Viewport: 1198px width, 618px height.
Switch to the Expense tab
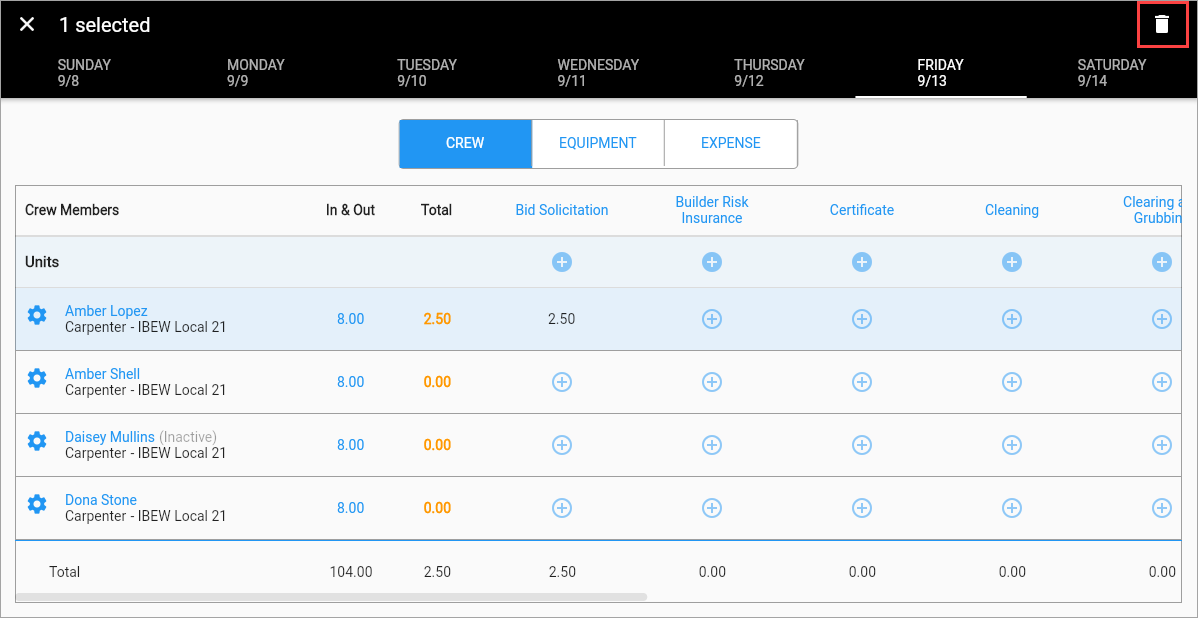[730, 143]
